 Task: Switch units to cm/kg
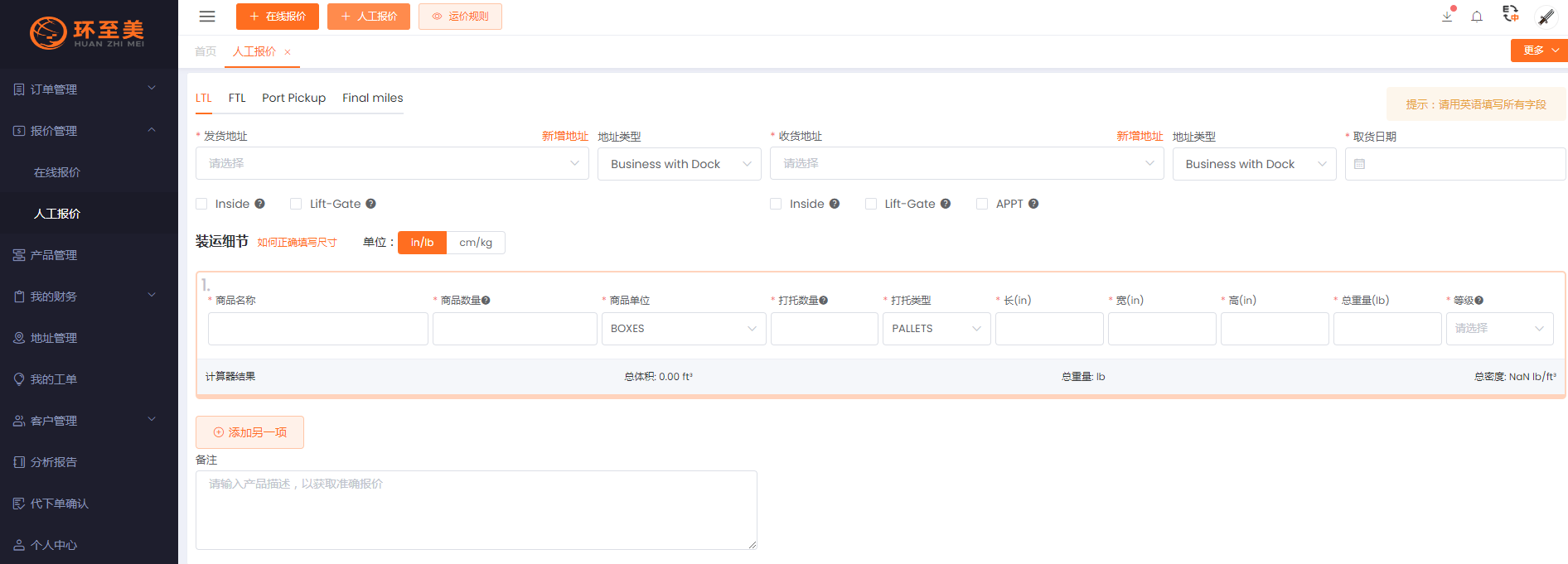pos(476,243)
